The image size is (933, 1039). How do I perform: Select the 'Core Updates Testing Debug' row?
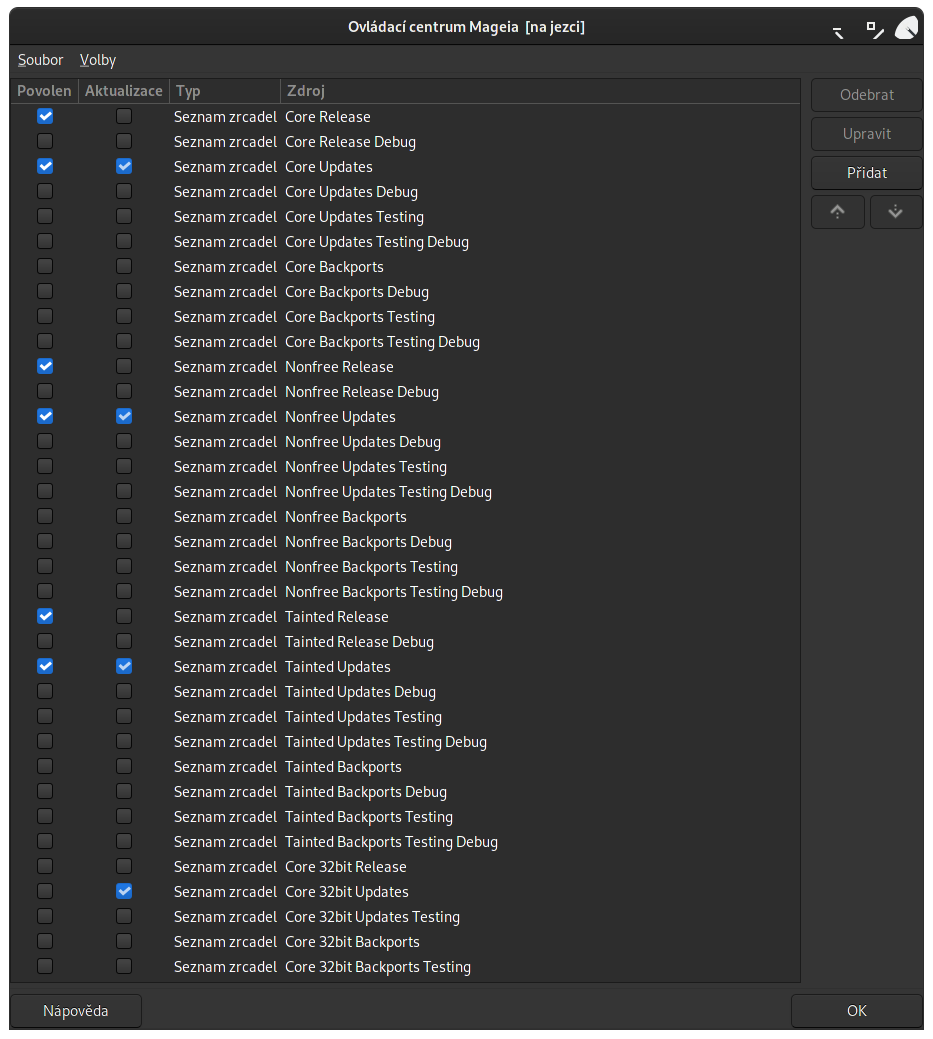click(406, 242)
